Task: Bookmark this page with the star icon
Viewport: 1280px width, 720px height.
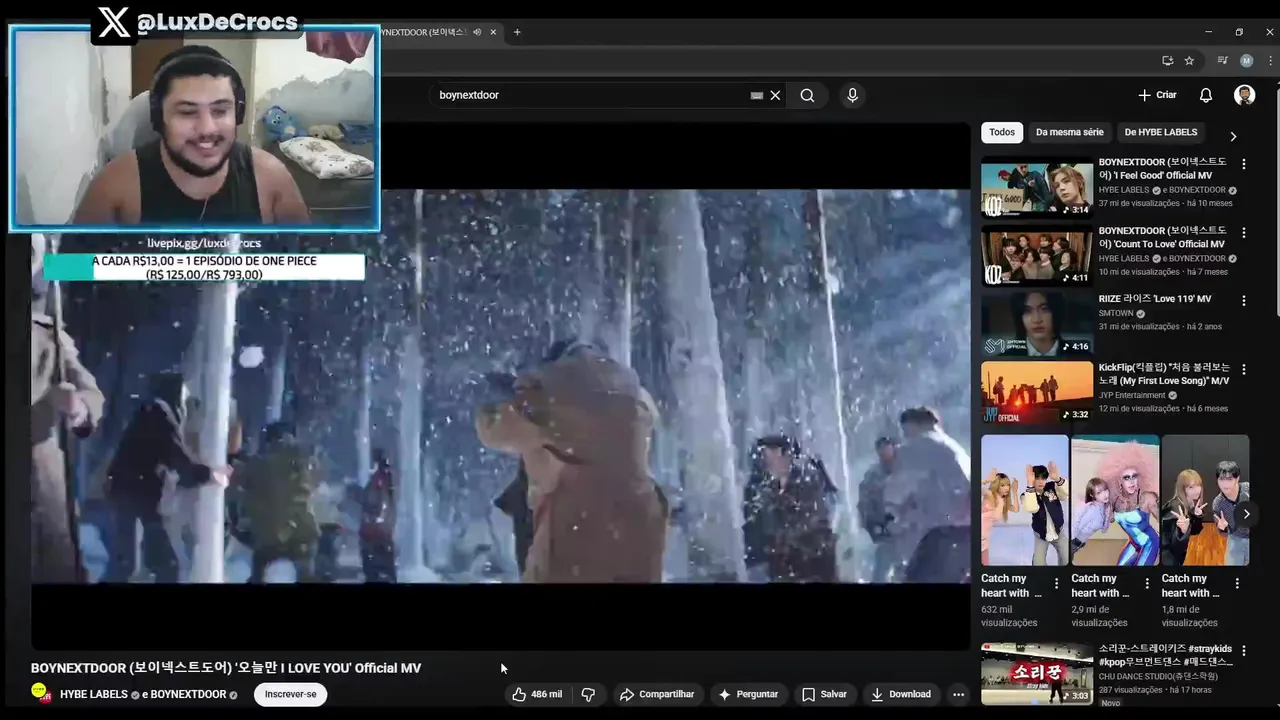Action: point(1189,61)
